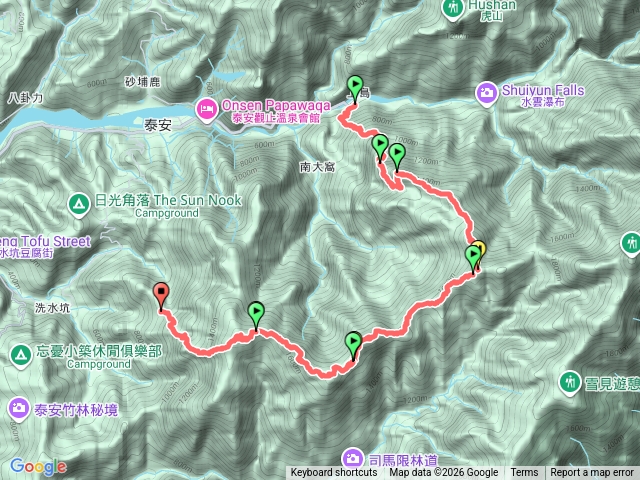Open the Keyboard shortcuts link
This screenshot has height=480, width=640.
coord(334,473)
